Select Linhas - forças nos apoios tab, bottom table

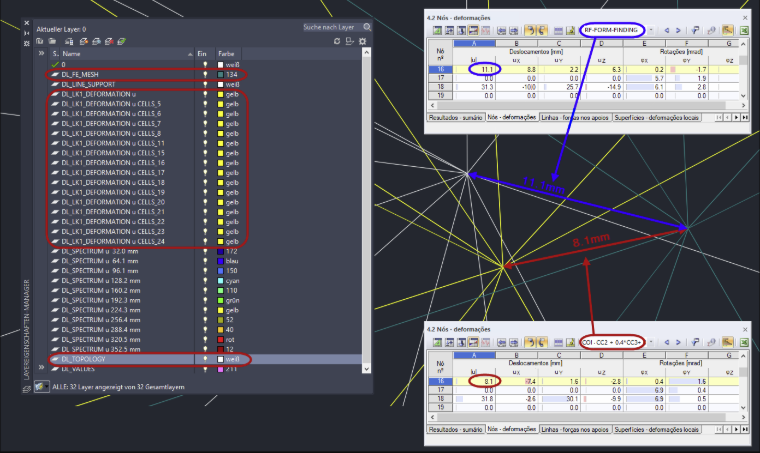[575, 429]
